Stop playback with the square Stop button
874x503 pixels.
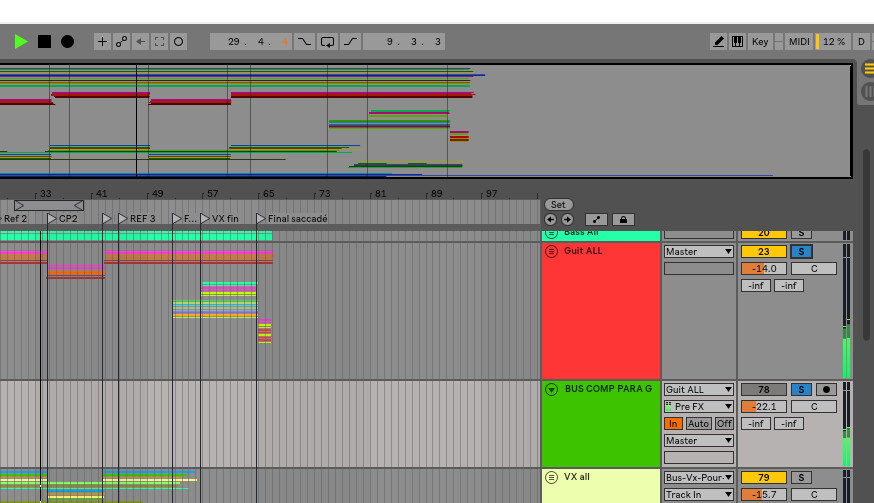(x=44, y=41)
